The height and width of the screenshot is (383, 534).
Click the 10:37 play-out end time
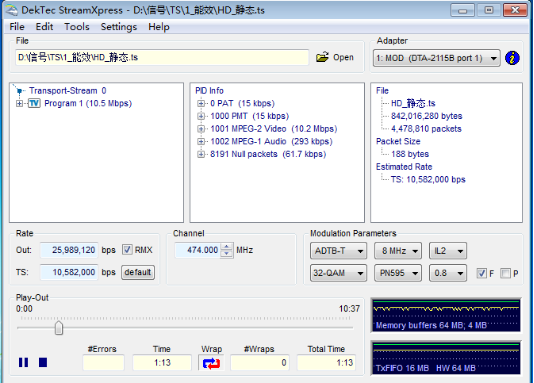tap(349, 309)
